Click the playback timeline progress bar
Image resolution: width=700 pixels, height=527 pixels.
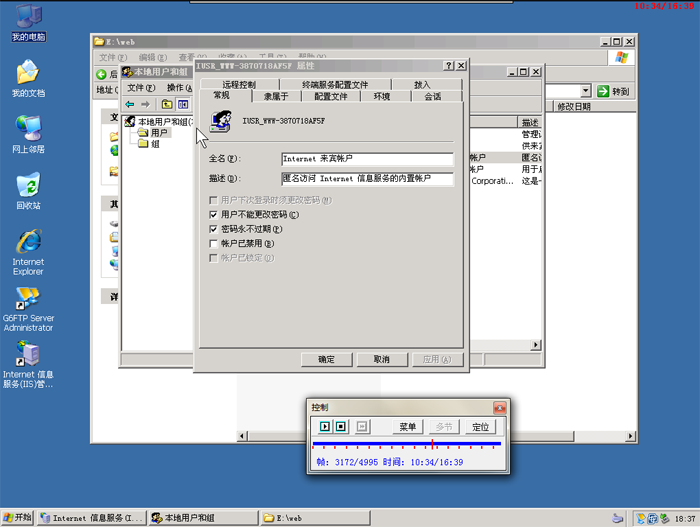coord(407,444)
